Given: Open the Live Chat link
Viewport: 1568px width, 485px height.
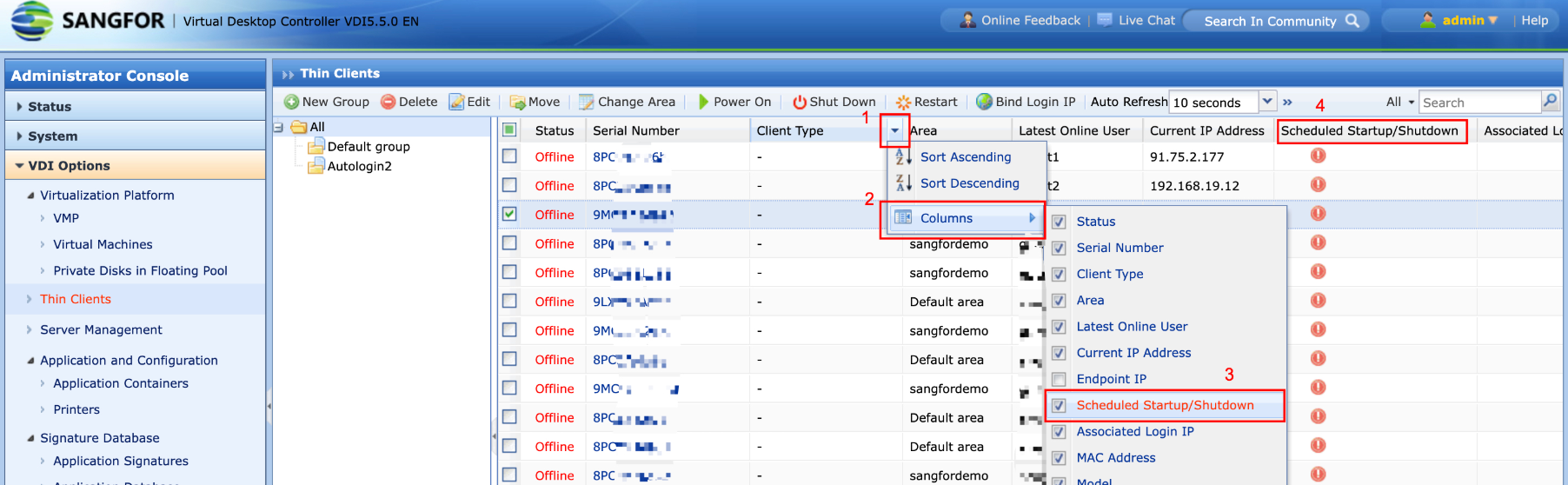Looking at the screenshot, I should click(x=1146, y=20).
